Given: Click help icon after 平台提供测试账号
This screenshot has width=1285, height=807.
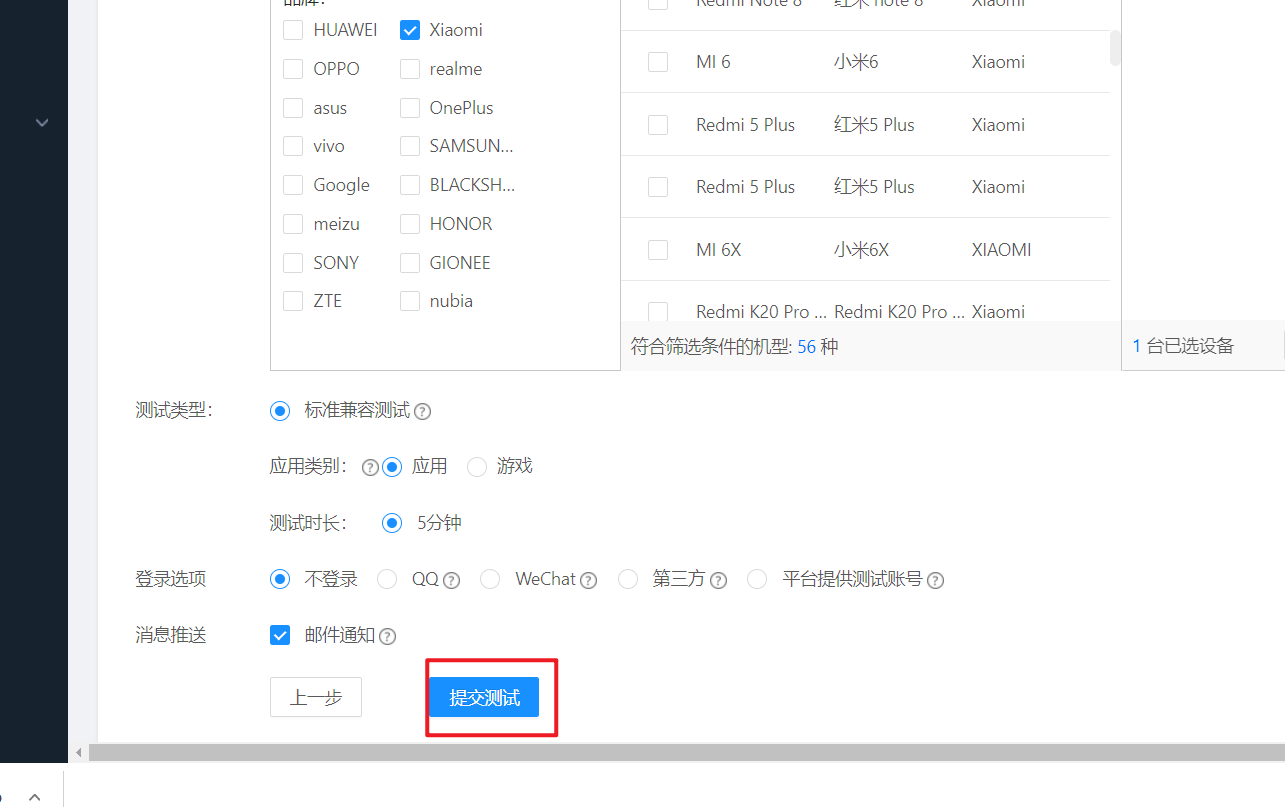Looking at the screenshot, I should [x=935, y=580].
